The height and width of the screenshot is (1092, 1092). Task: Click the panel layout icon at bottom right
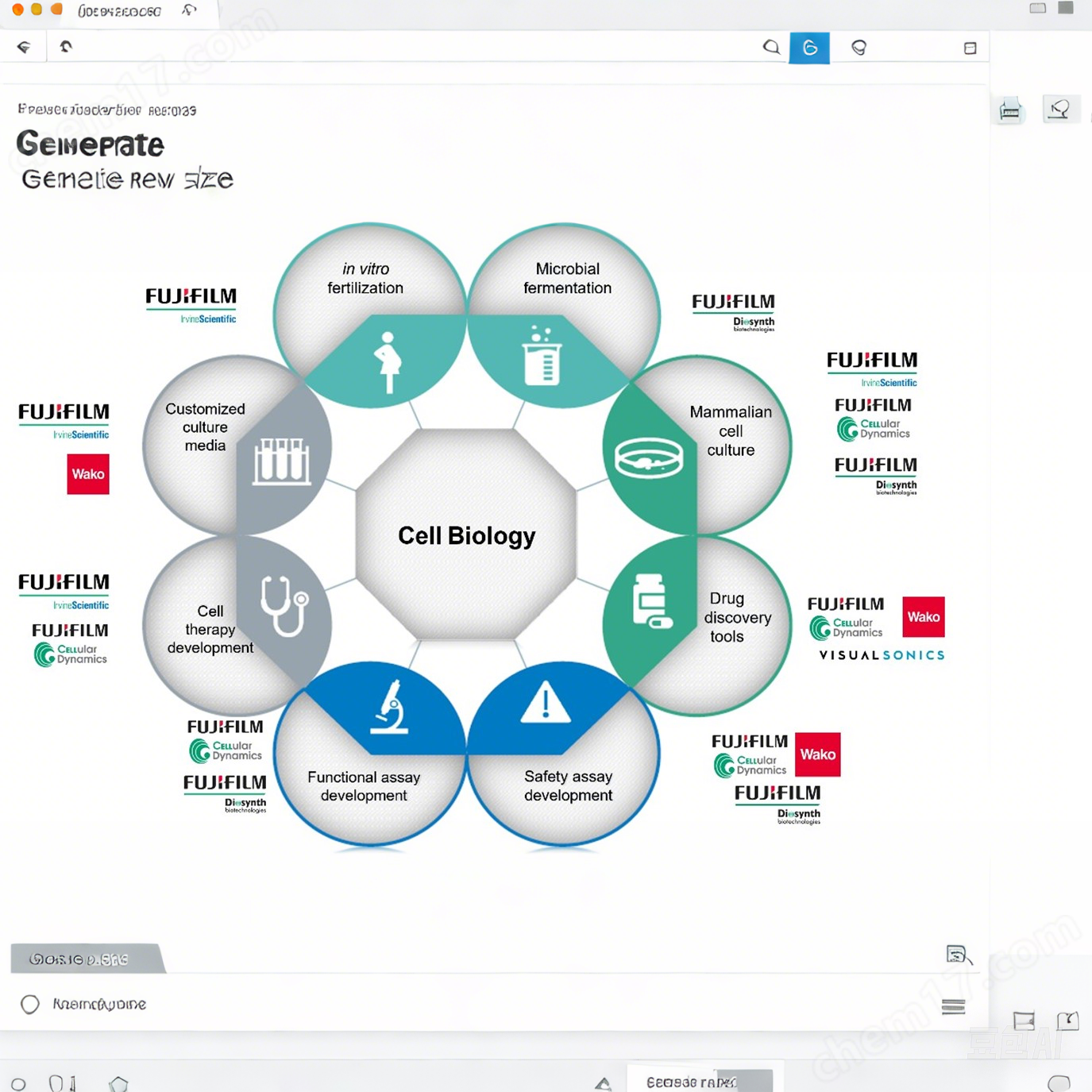tap(1024, 1021)
